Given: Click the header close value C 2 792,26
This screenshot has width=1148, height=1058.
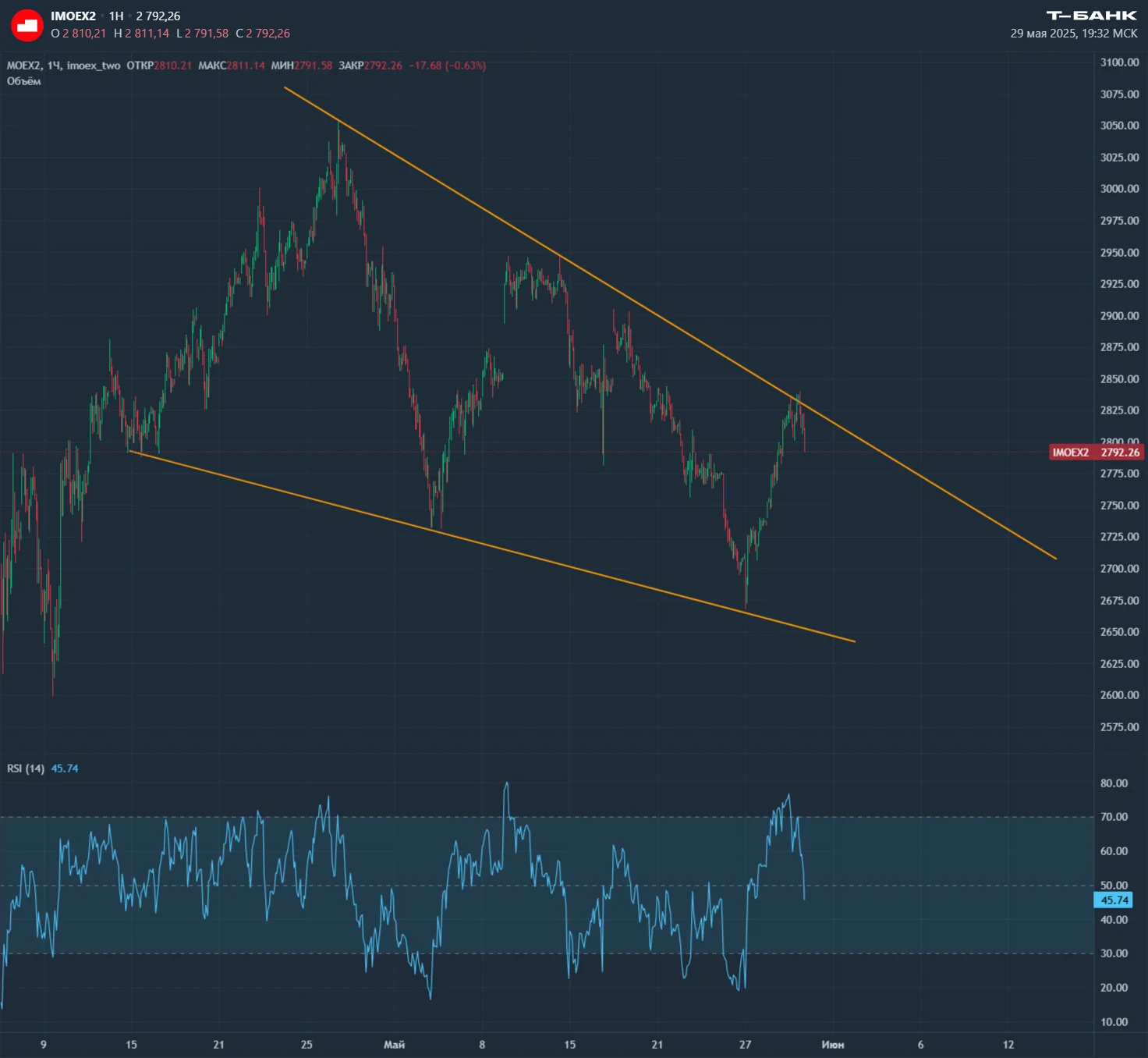Looking at the screenshot, I should pos(263,34).
